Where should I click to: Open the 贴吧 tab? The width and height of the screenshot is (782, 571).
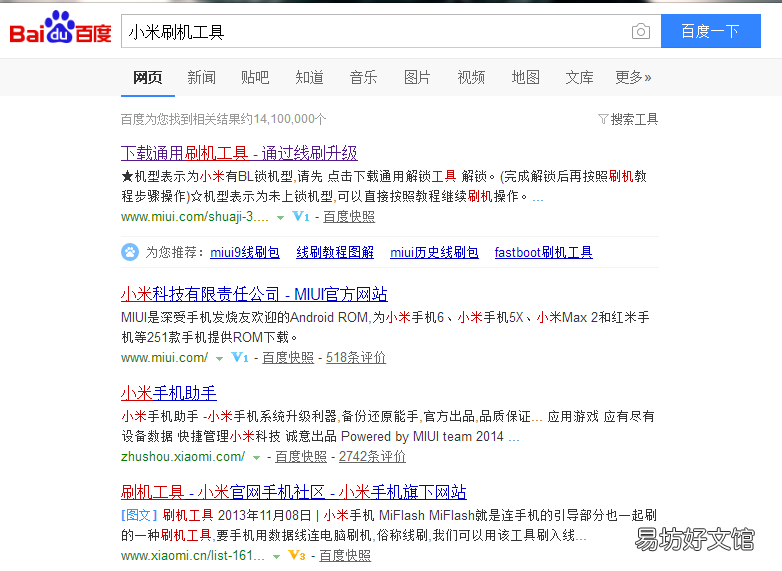click(x=255, y=78)
